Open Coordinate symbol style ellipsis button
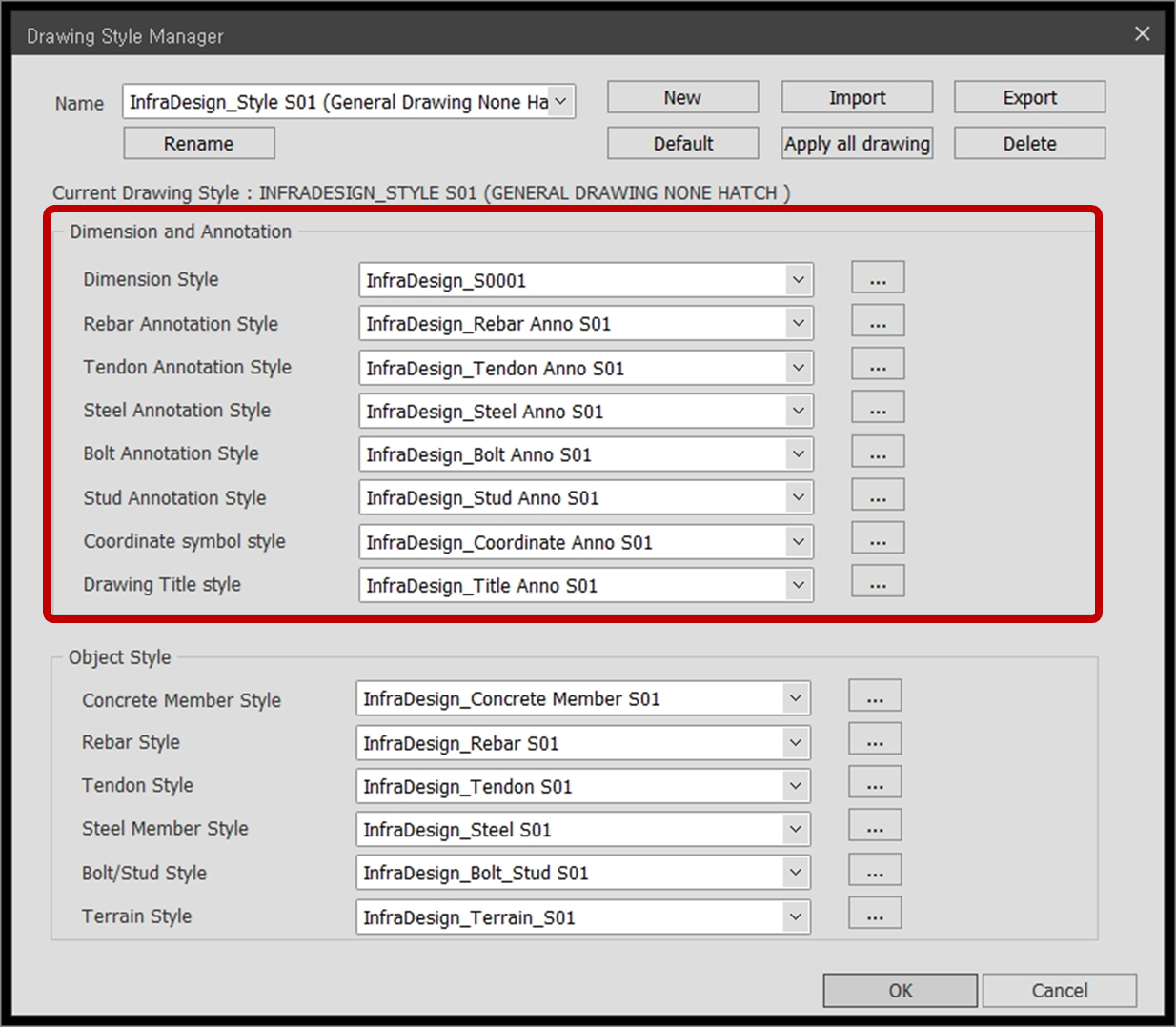1176x1027 pixels. pyautogui.click(x=878, y=538)
